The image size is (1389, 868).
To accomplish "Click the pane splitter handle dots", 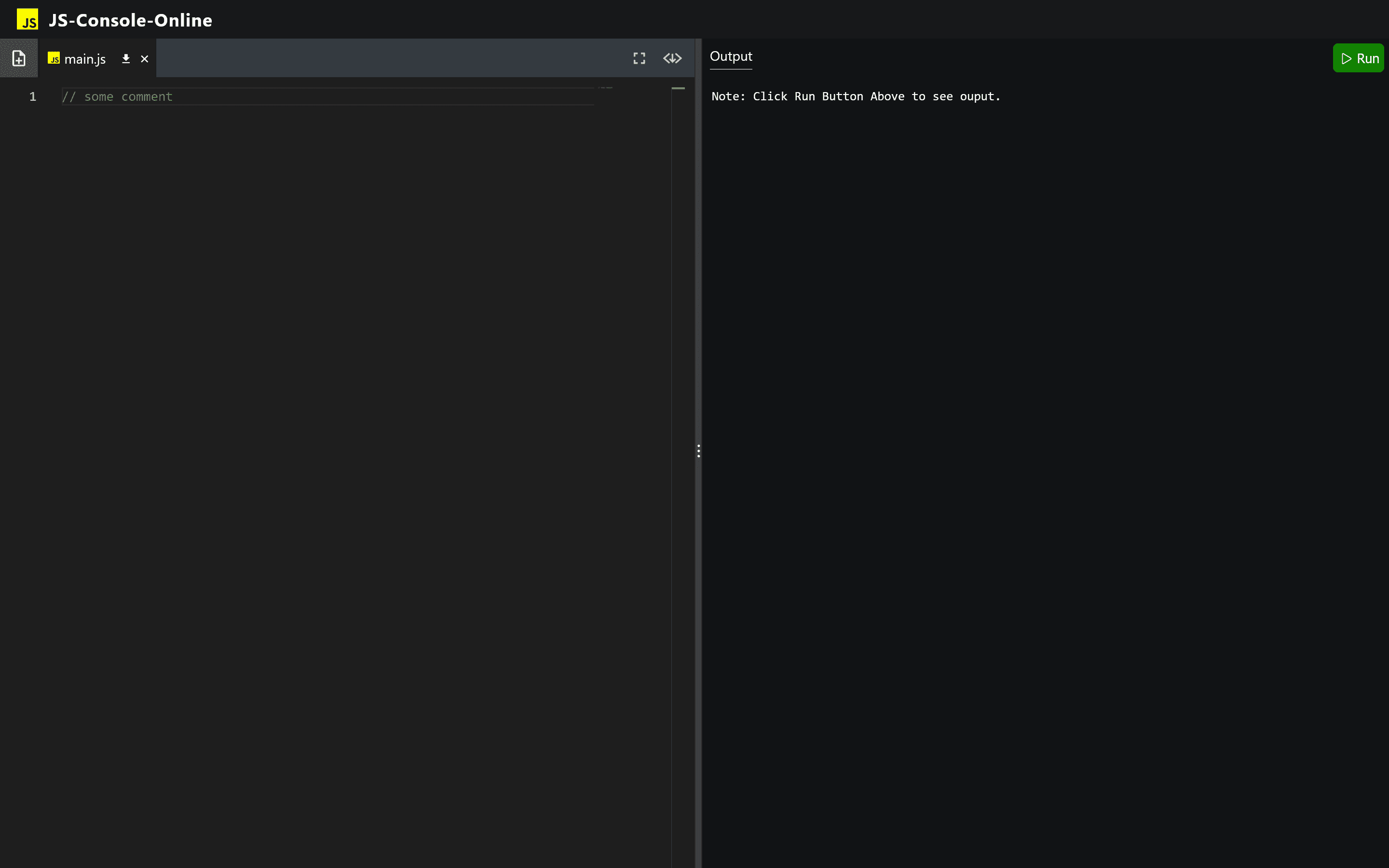I will (x=698, y=451).
